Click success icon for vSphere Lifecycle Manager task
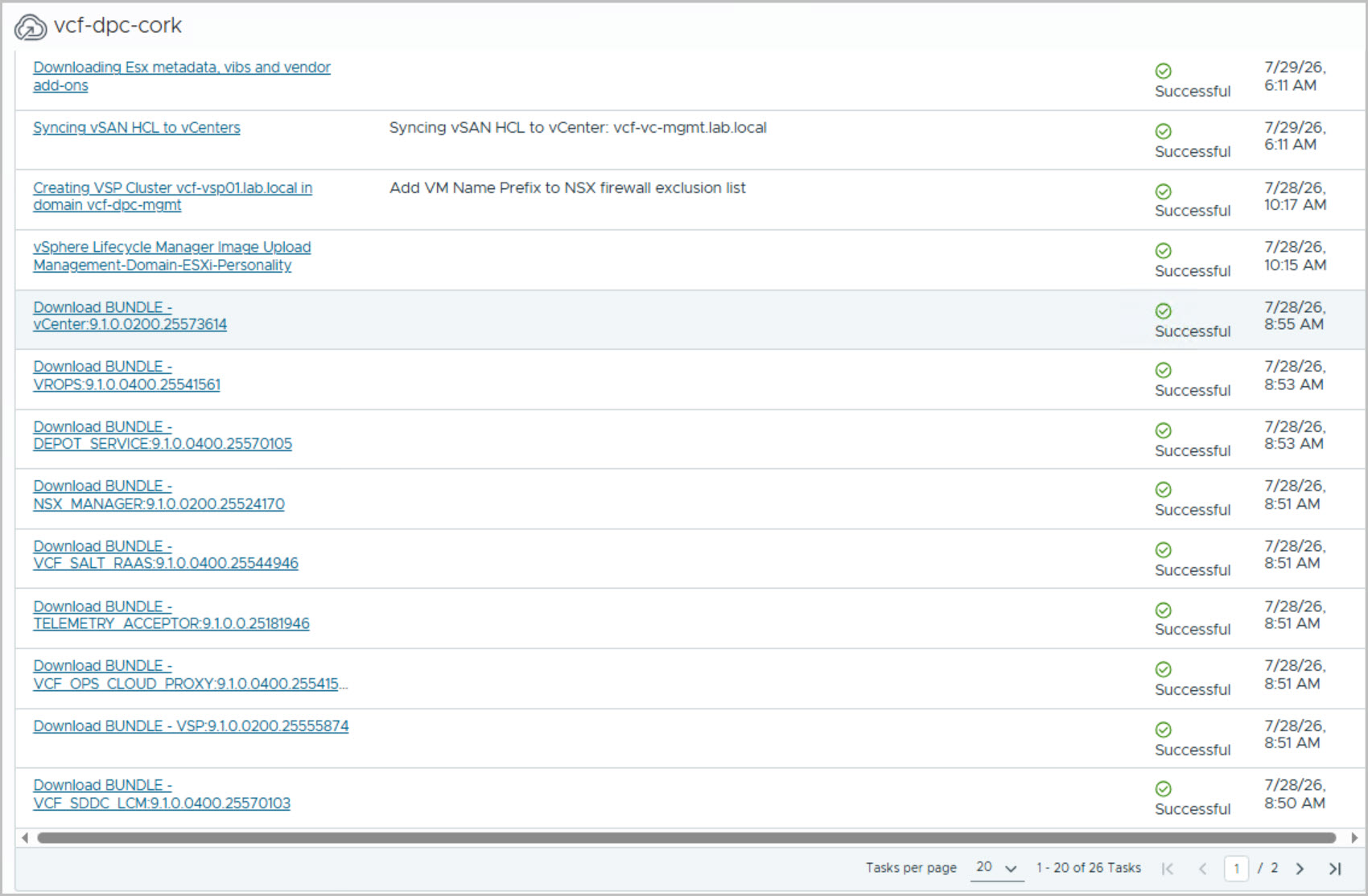This screenshot has height=896, width=1368. [1163, 251]
